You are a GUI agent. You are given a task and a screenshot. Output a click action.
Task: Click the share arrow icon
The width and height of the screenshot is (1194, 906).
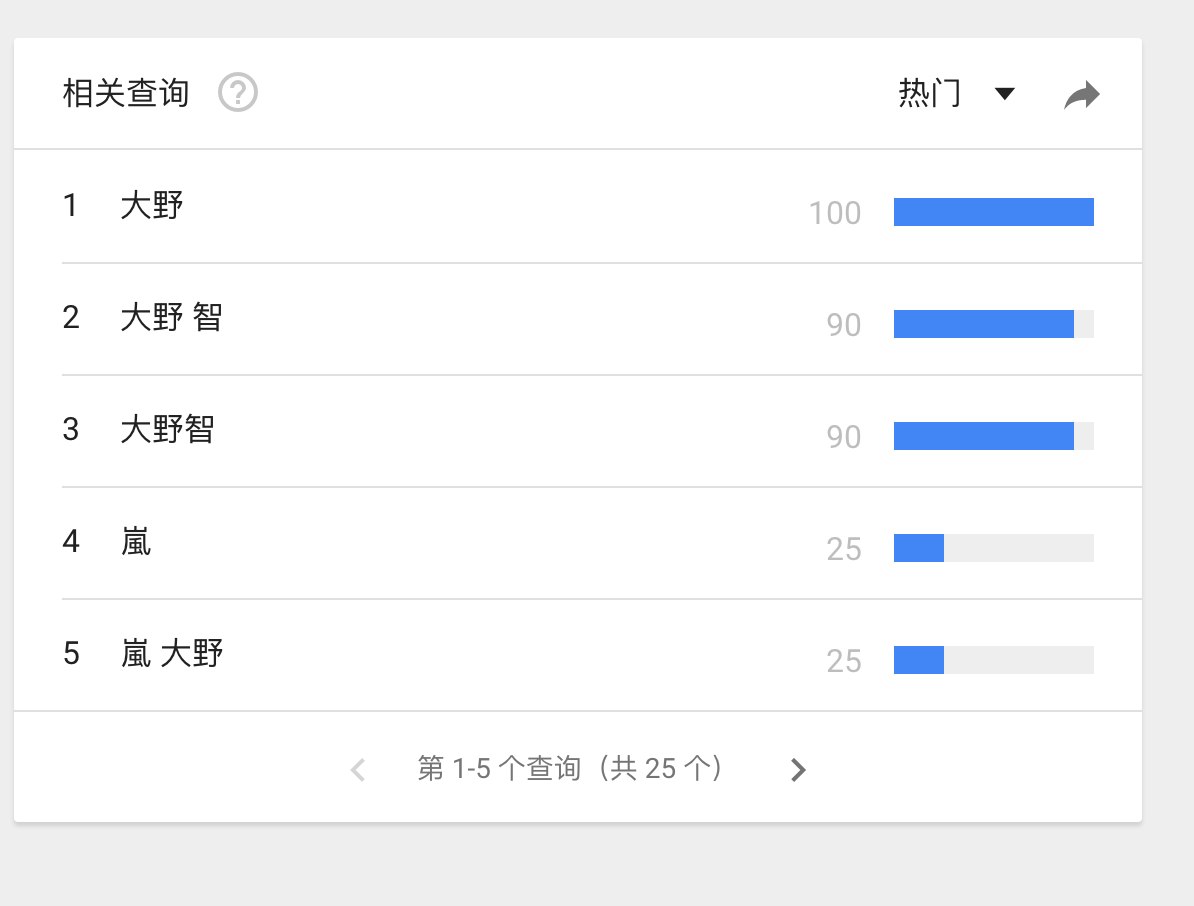[x=1081, y=95]
